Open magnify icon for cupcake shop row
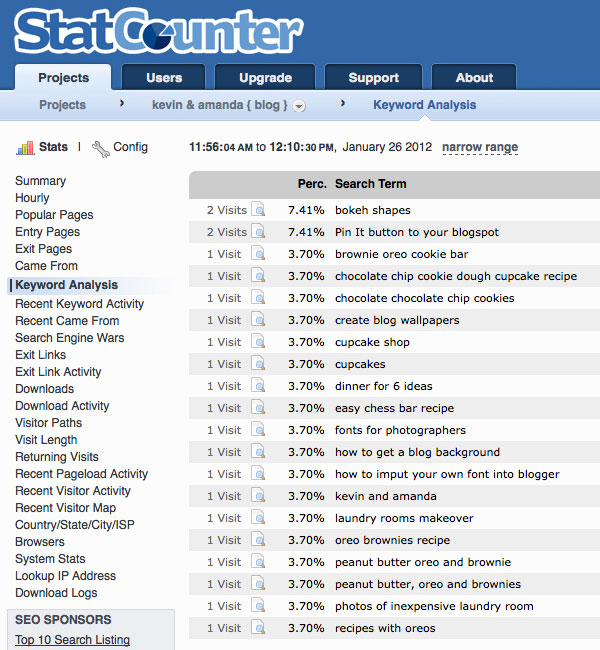 pyautogui.click(x=258, y=341)
